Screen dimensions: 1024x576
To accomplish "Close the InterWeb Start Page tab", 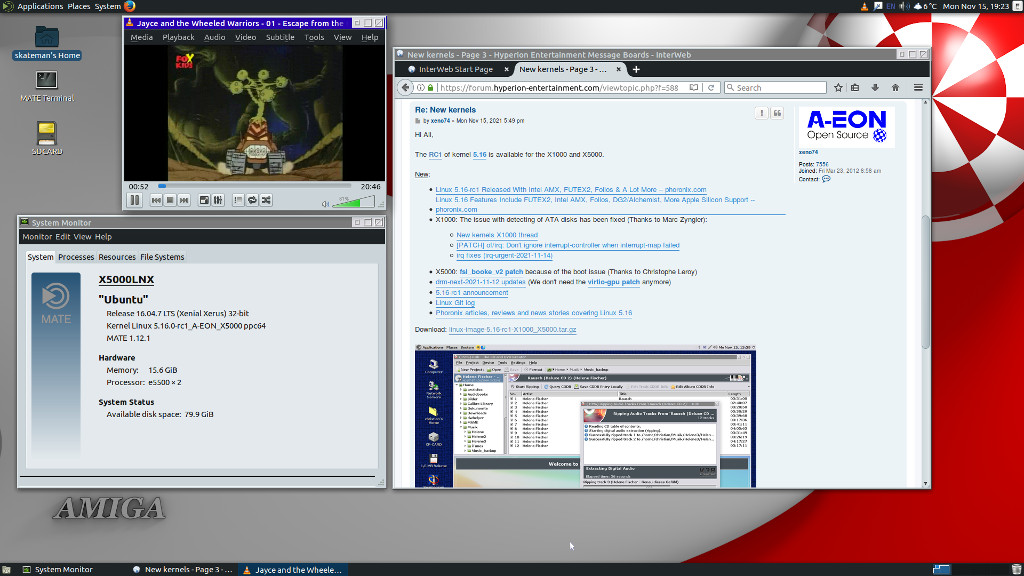I will pyautogui.click(x=506, y=69).
